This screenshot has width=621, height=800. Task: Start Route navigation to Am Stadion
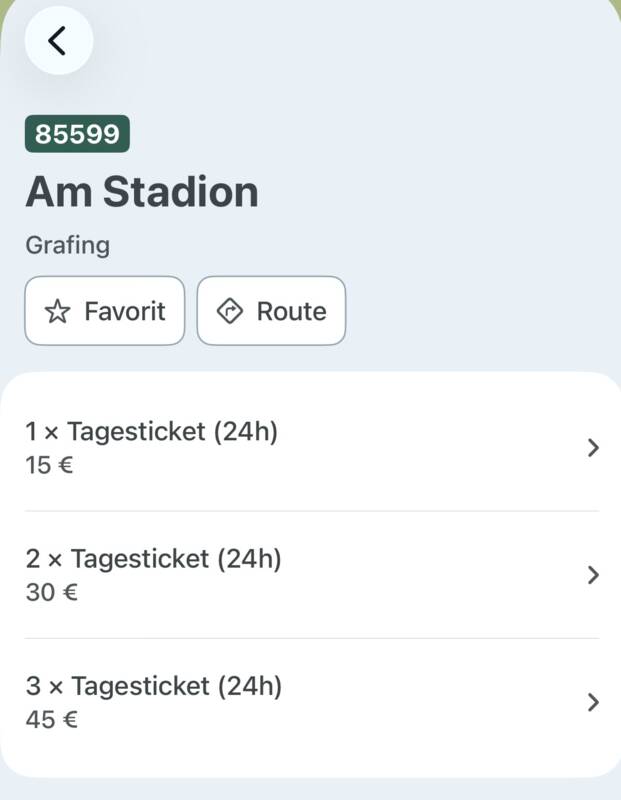click(271, 311)
